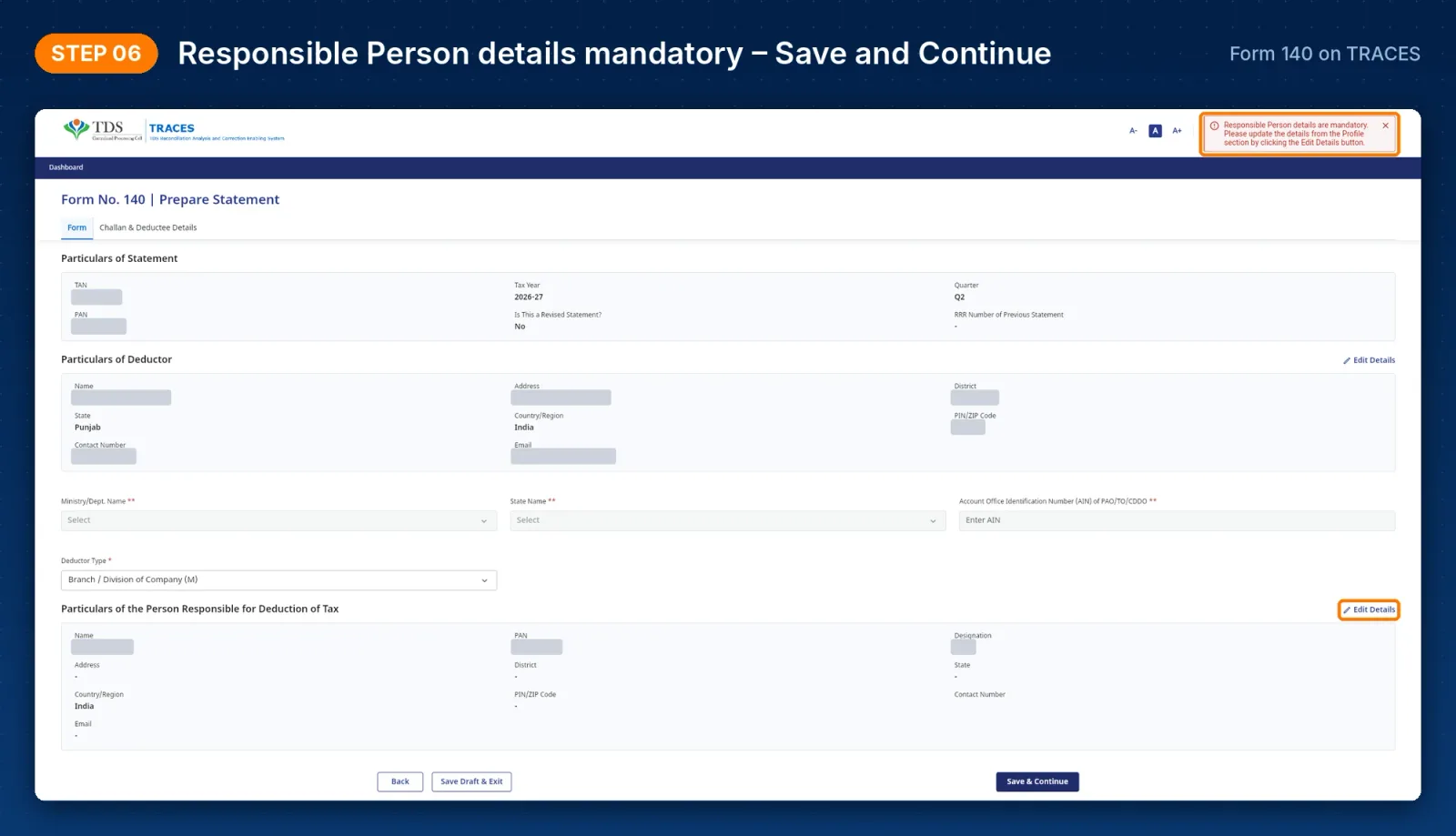Screen dimensions: 1456x836
Task: Decrease font size with A- button
Action: (1133, 131)
